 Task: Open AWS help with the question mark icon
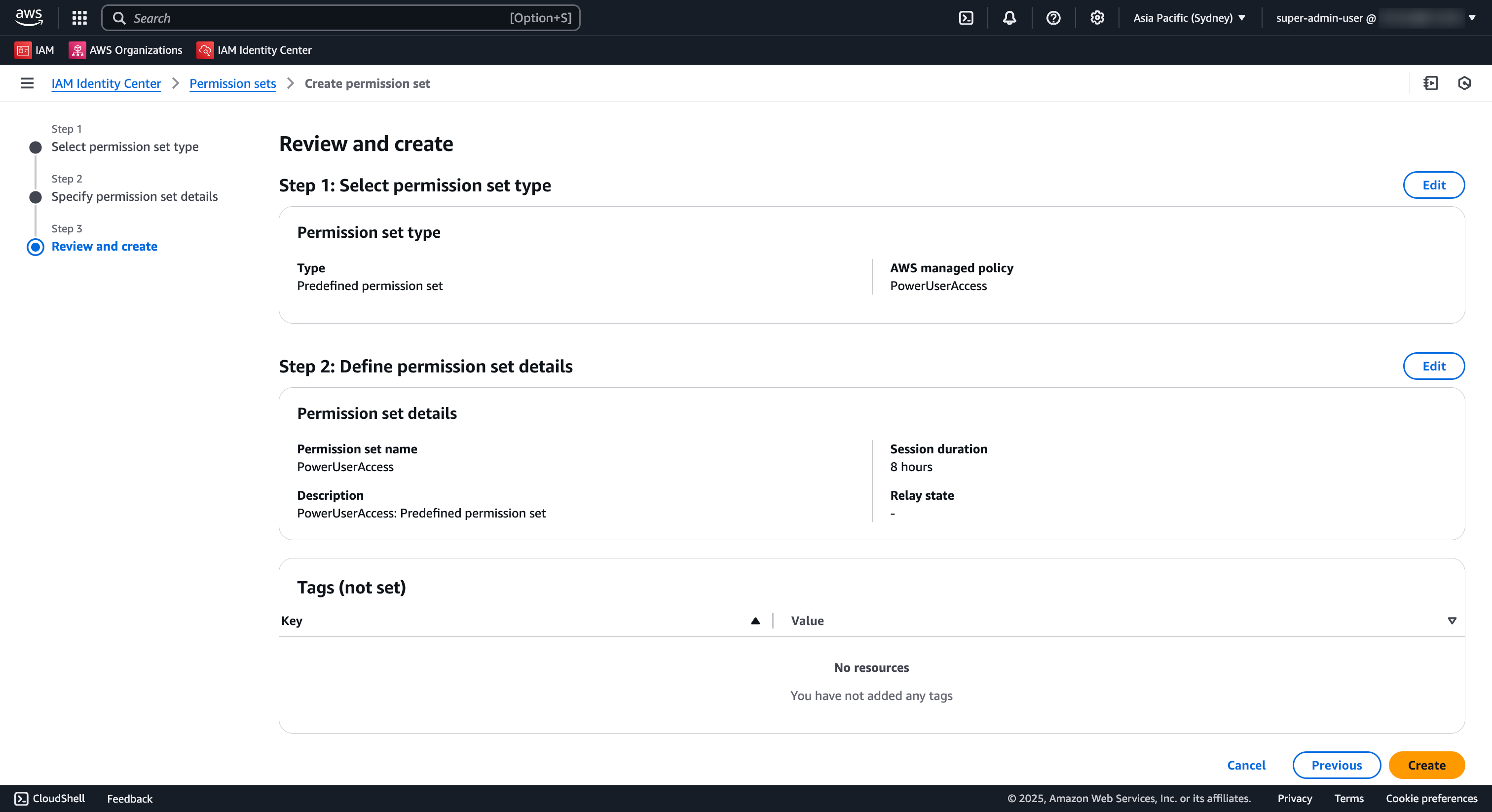(x=1053, y=17)
